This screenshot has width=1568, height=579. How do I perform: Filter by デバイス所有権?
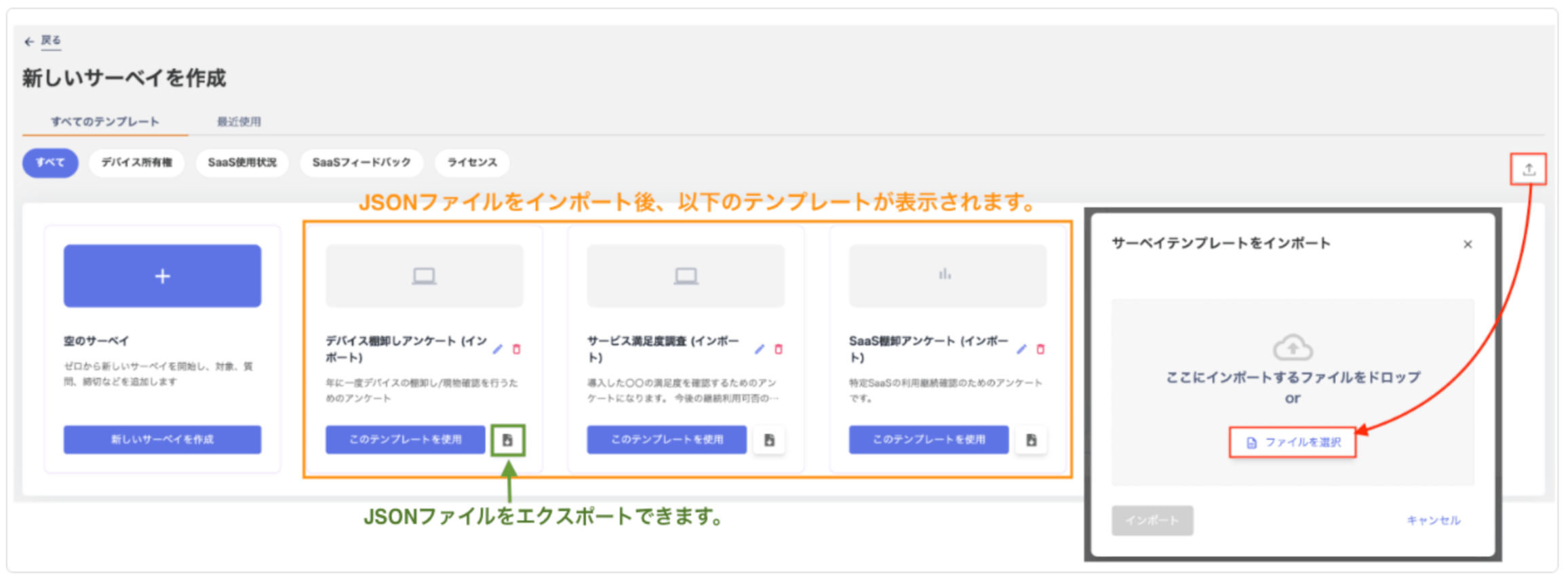point(136,163)
